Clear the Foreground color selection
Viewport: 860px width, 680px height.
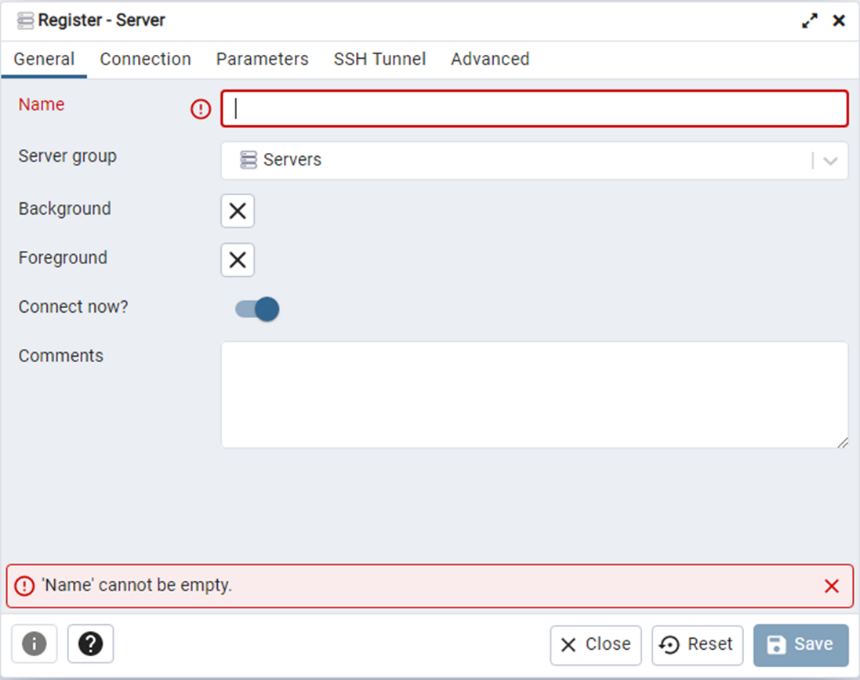(237, 260)
